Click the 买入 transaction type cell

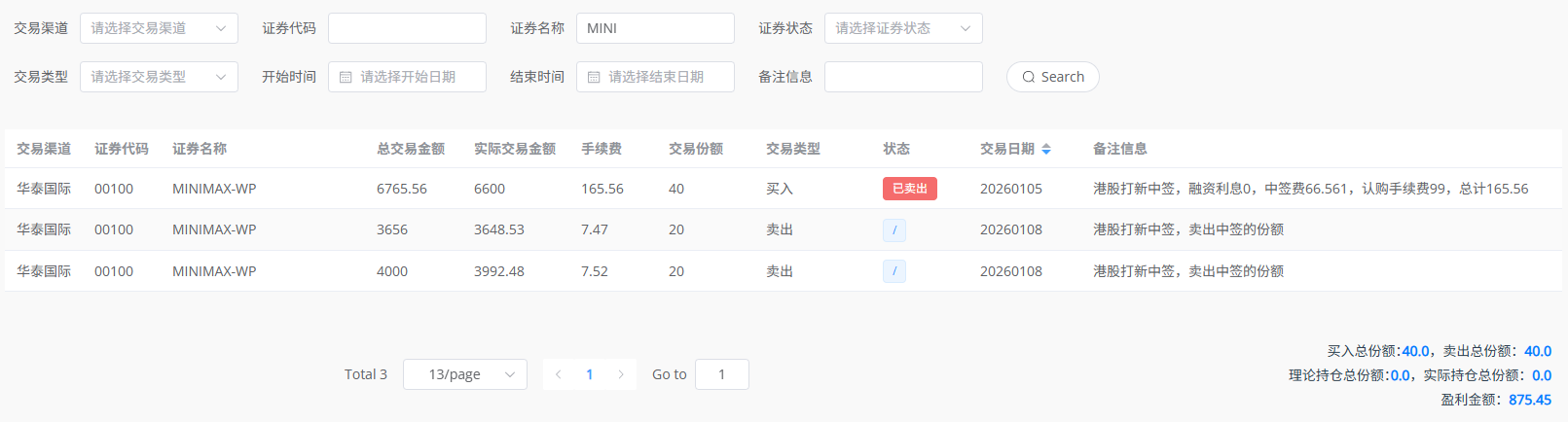780,189
